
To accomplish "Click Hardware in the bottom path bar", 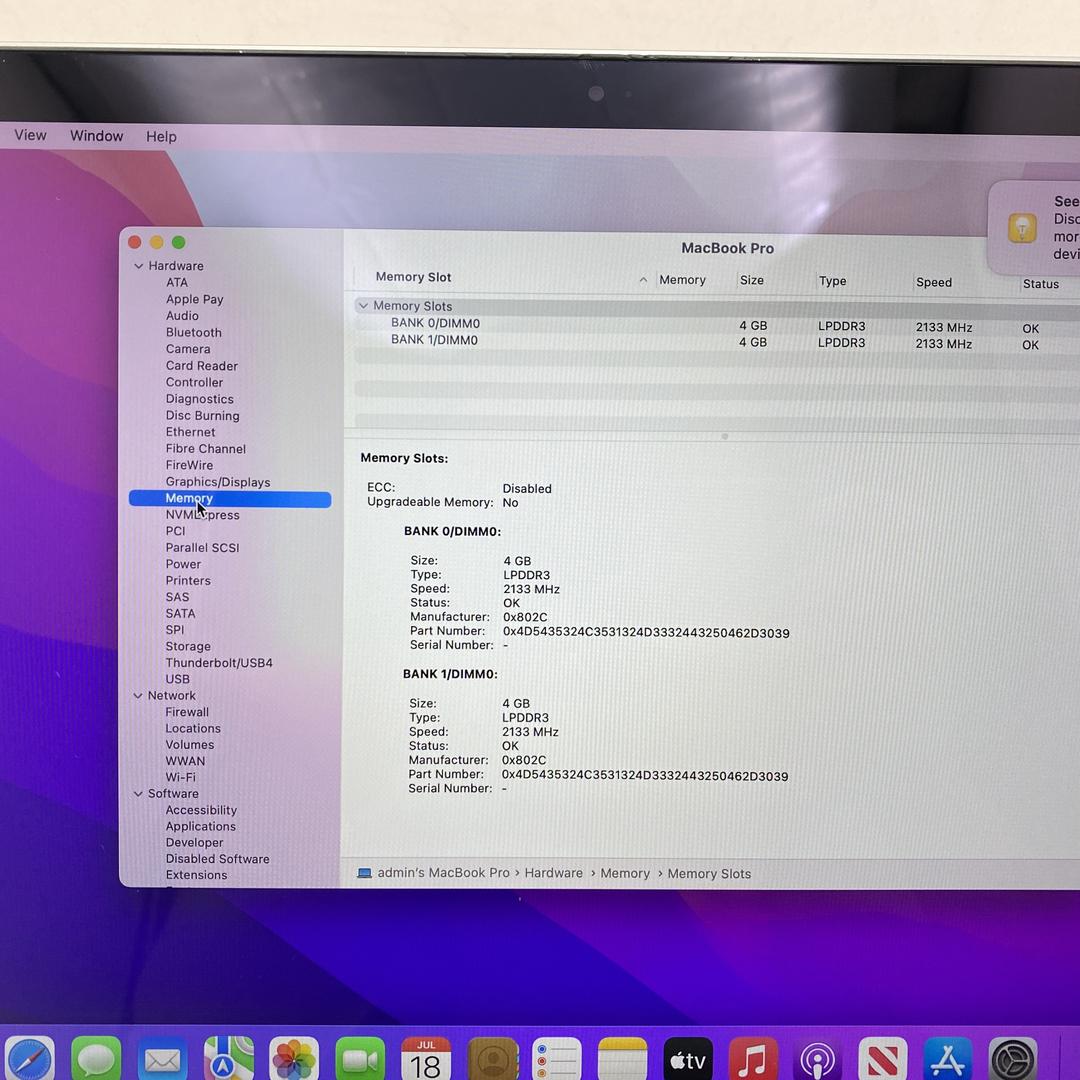I will 553,873.
